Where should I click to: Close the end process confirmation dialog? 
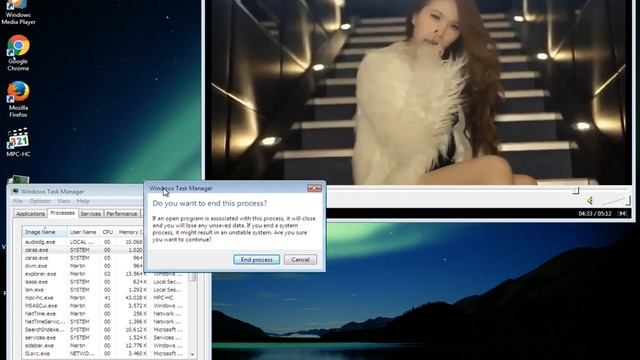pyautogui.click(x=314, y=188)
